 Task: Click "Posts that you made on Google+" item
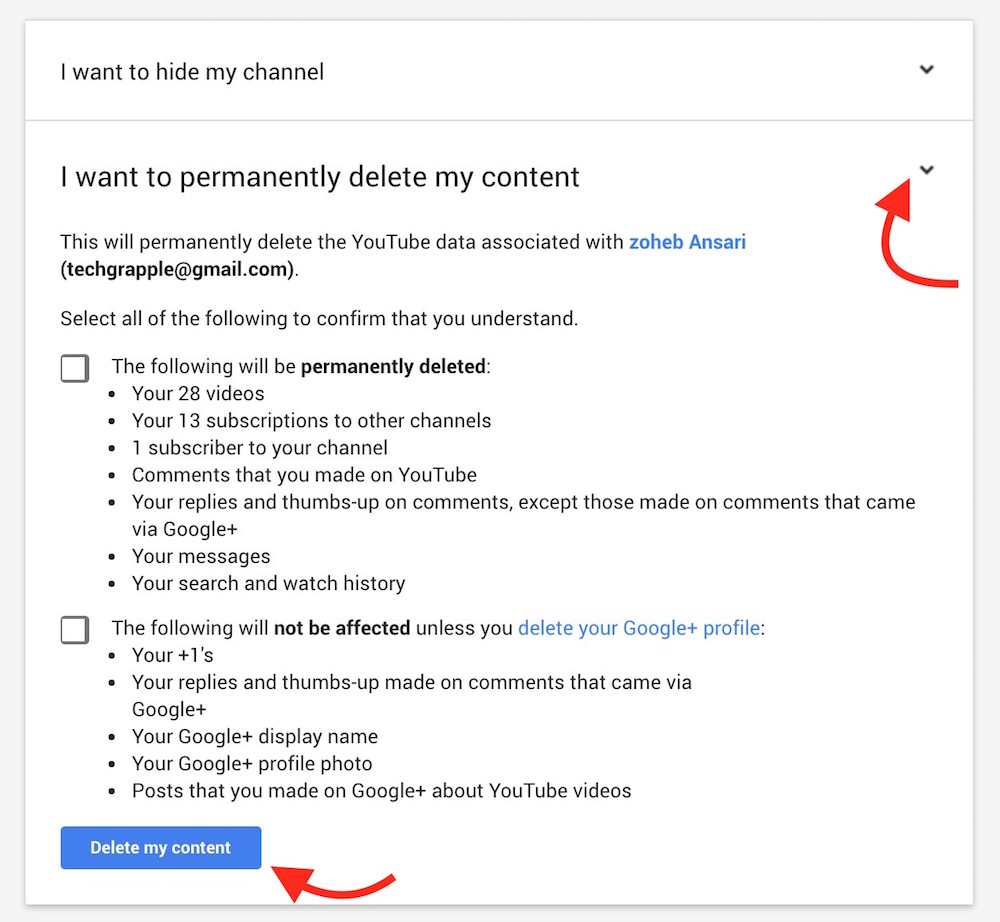pos(381,791)
